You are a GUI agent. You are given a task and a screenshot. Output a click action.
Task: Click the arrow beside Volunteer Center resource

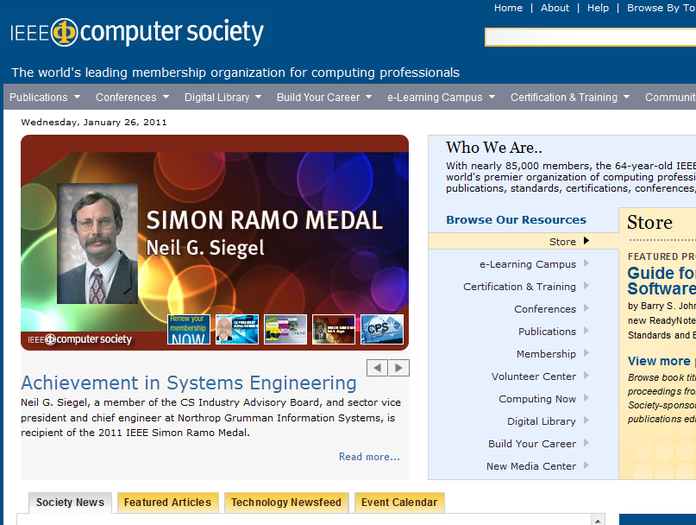click(x=586, y=376)
